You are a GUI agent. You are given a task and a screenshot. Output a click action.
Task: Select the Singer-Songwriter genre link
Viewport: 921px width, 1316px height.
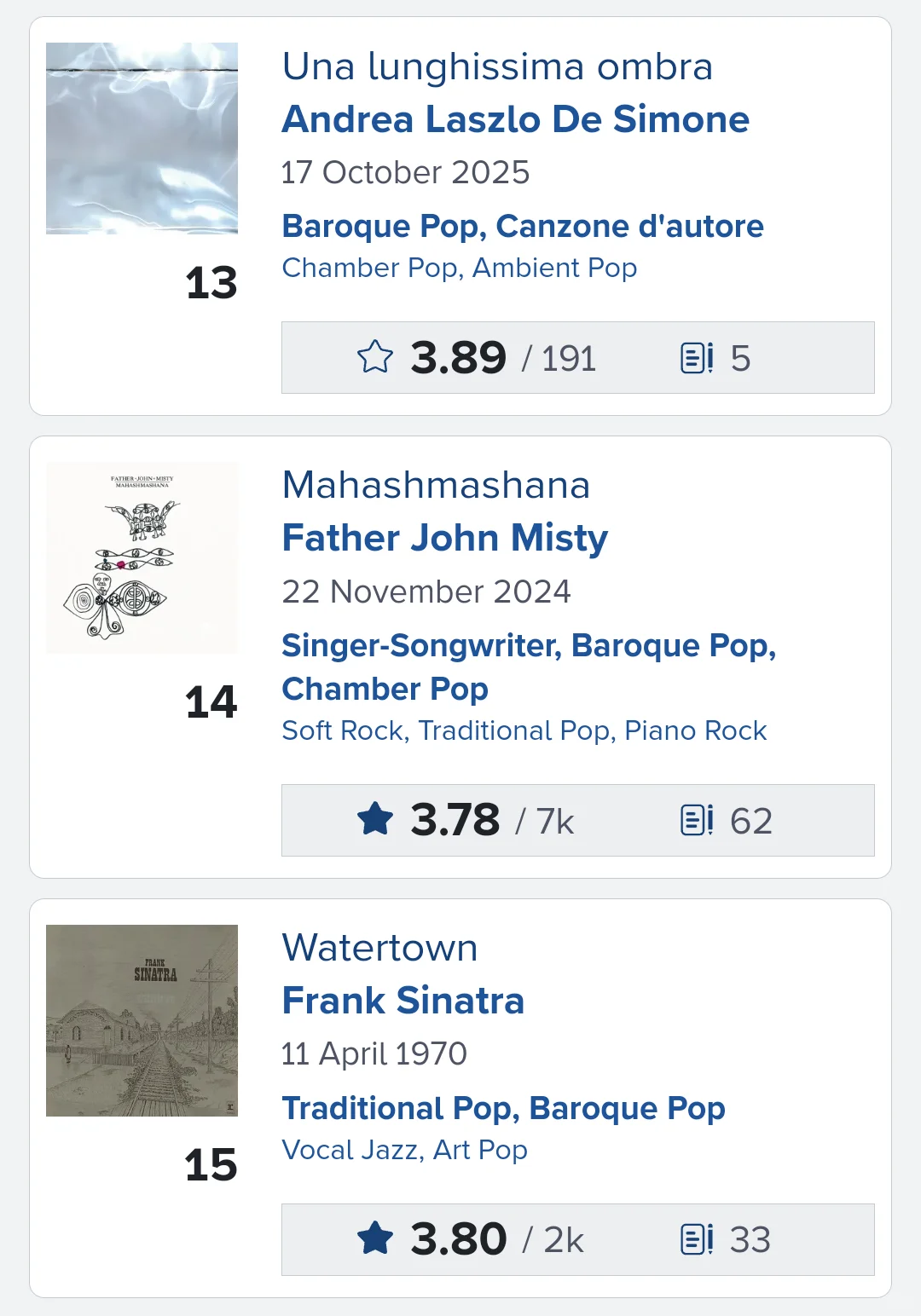[421, 645]
